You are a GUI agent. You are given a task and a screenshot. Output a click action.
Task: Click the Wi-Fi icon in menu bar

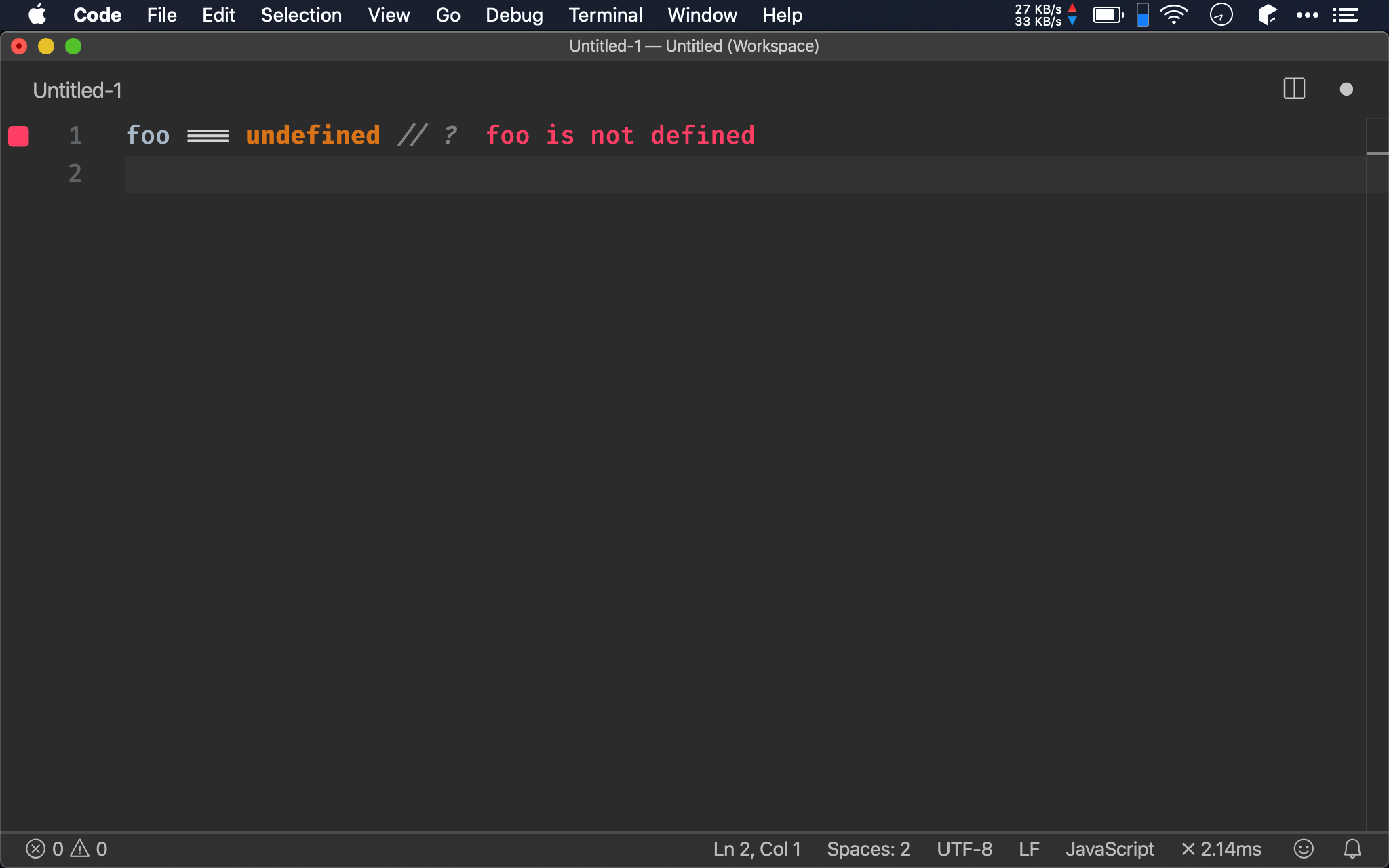tap(1174, 15)
